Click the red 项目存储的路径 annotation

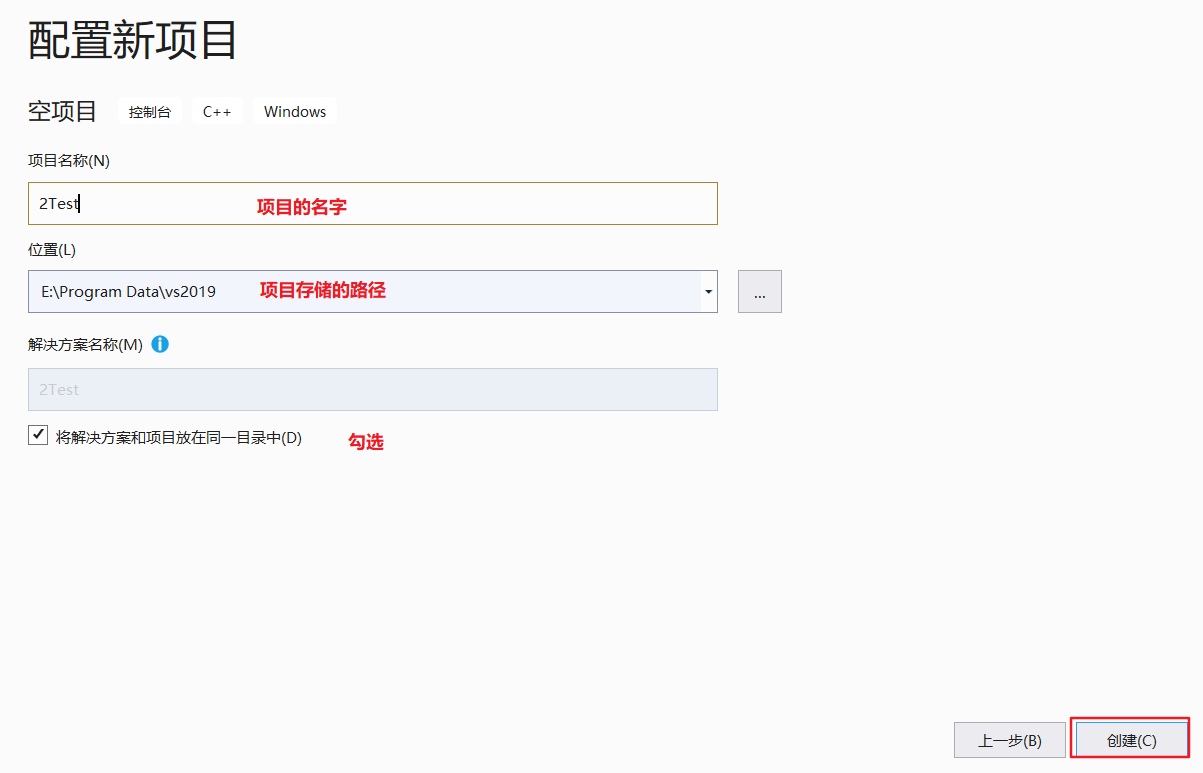coord(323,291)
